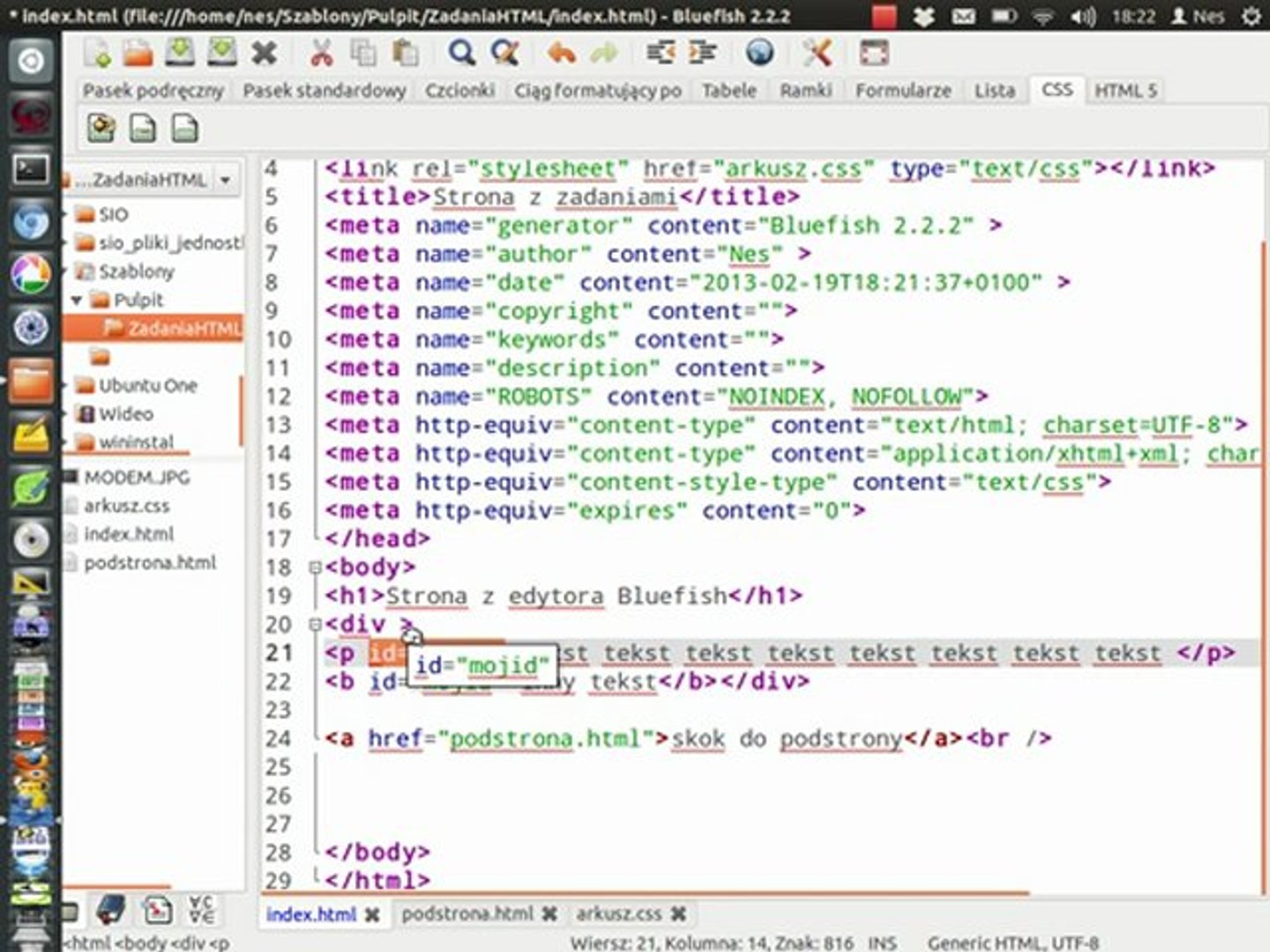Unindent the selected lines

coord(660,54)
